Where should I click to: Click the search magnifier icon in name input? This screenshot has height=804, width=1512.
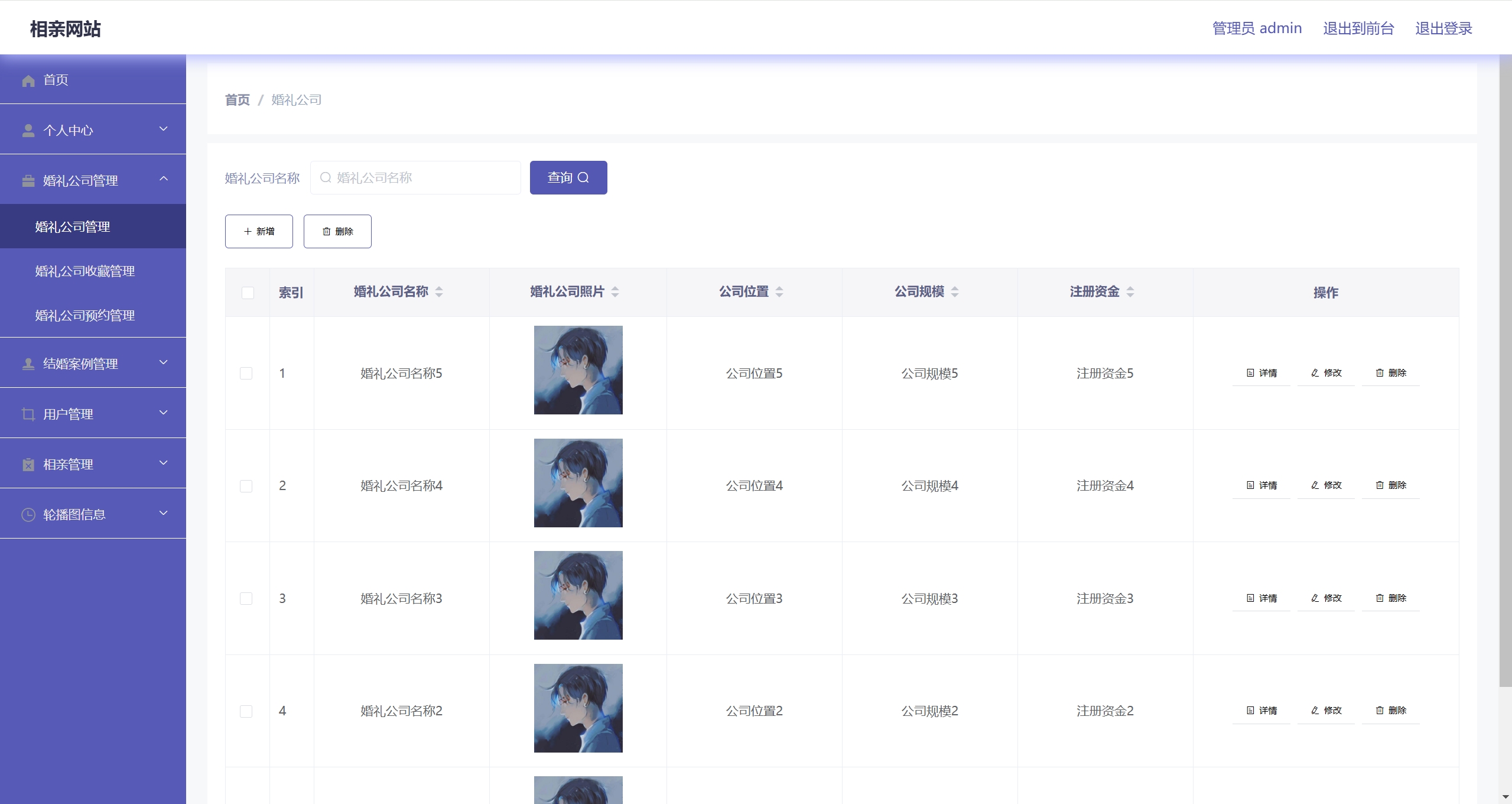click(325, 177)
